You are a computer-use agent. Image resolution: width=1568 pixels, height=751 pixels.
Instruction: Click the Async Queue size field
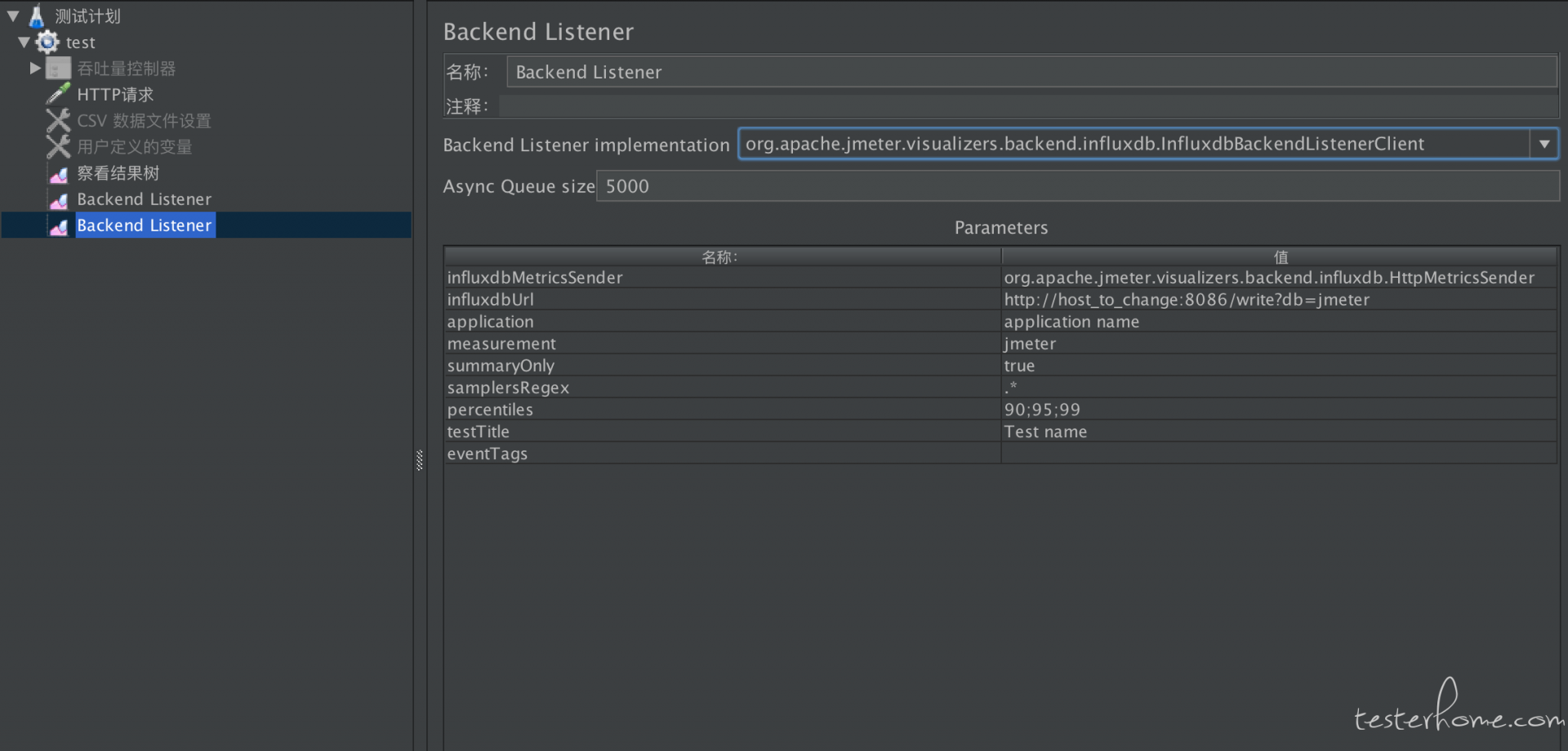click(1076, 186)
